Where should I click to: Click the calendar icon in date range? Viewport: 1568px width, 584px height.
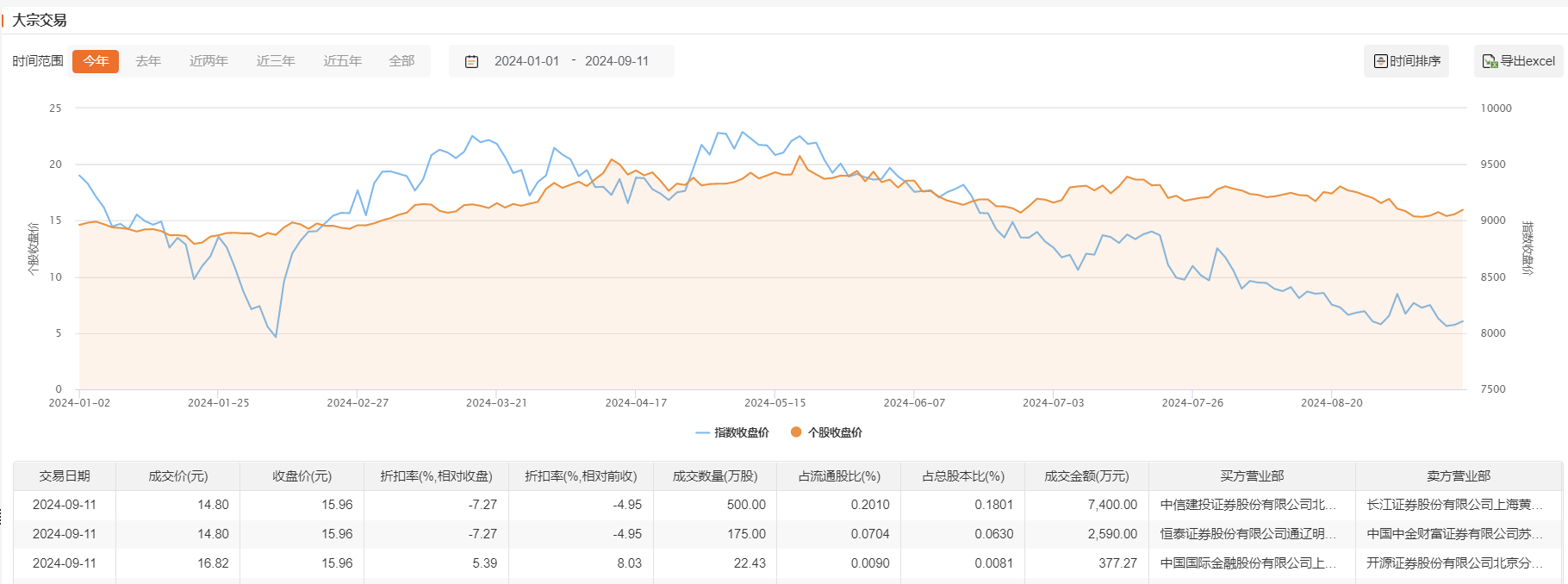471,61
